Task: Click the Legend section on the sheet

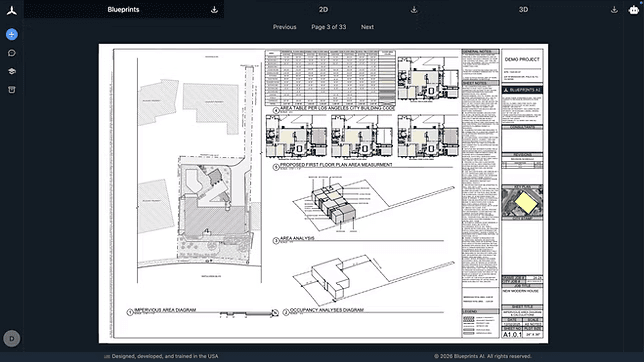Action: 480,324
